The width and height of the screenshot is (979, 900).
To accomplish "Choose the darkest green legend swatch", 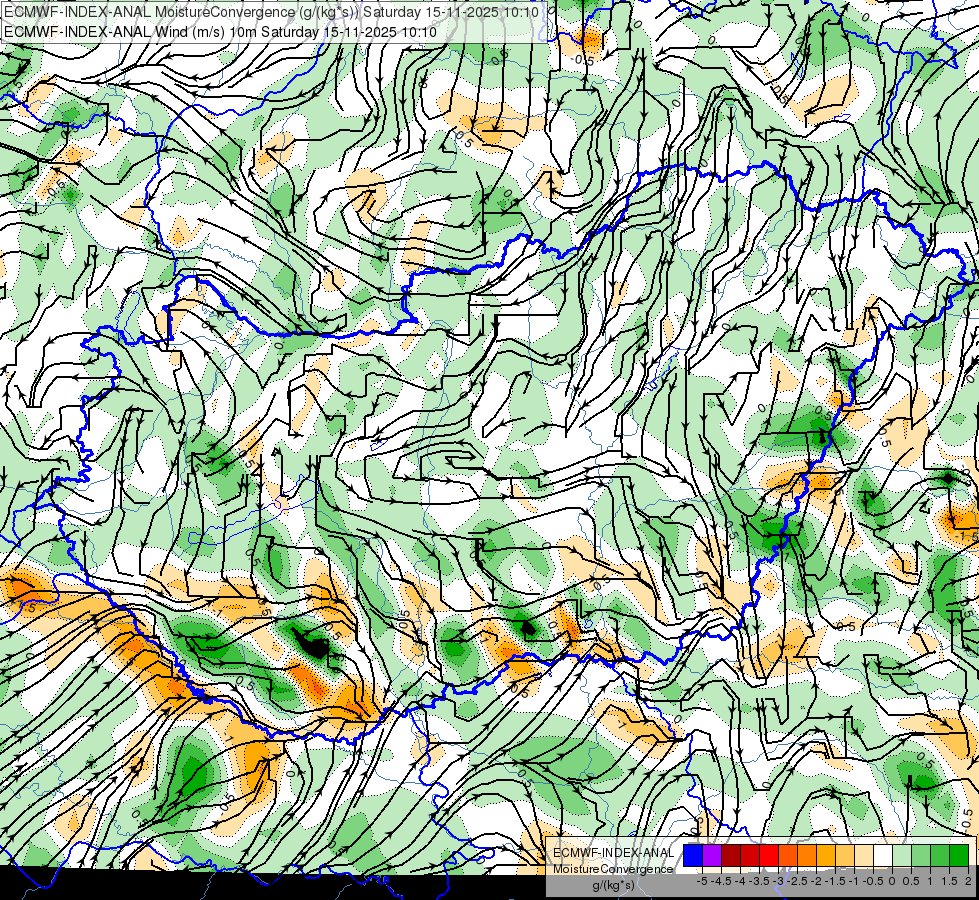I will (x=959, y=855).
